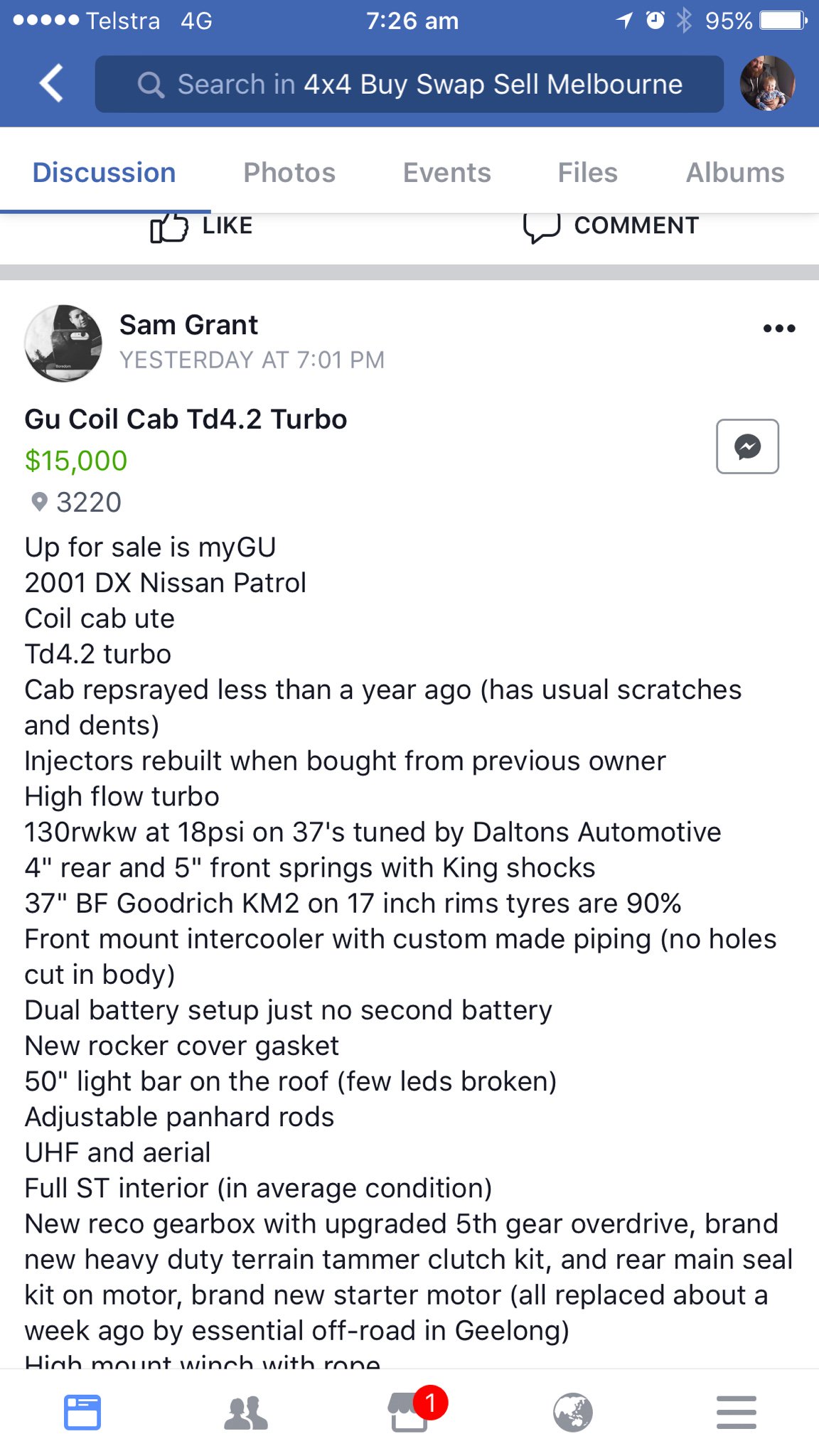Switch to the Photos tab

coord(289,173)
